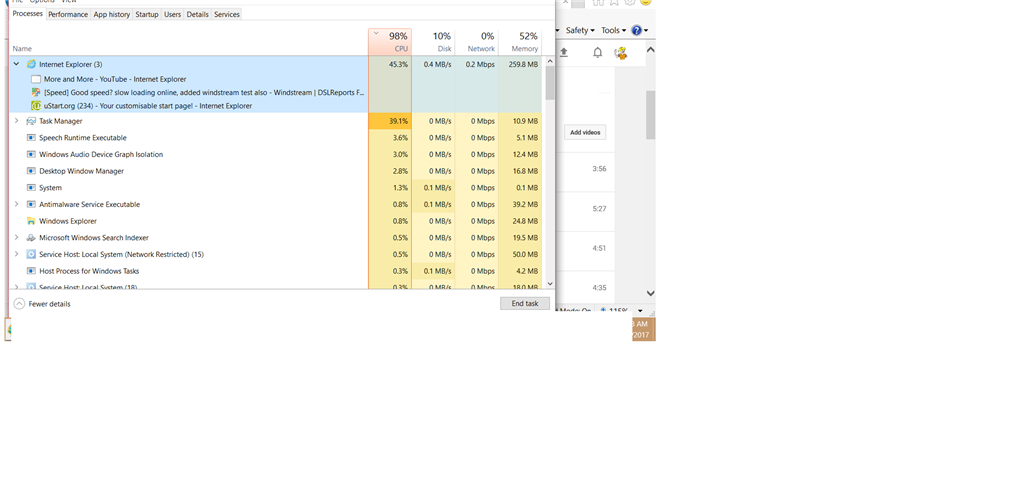Click the Speech Runtime Executable icon
The height and width of the screenshot is (480, 1024).
point(31,138)
